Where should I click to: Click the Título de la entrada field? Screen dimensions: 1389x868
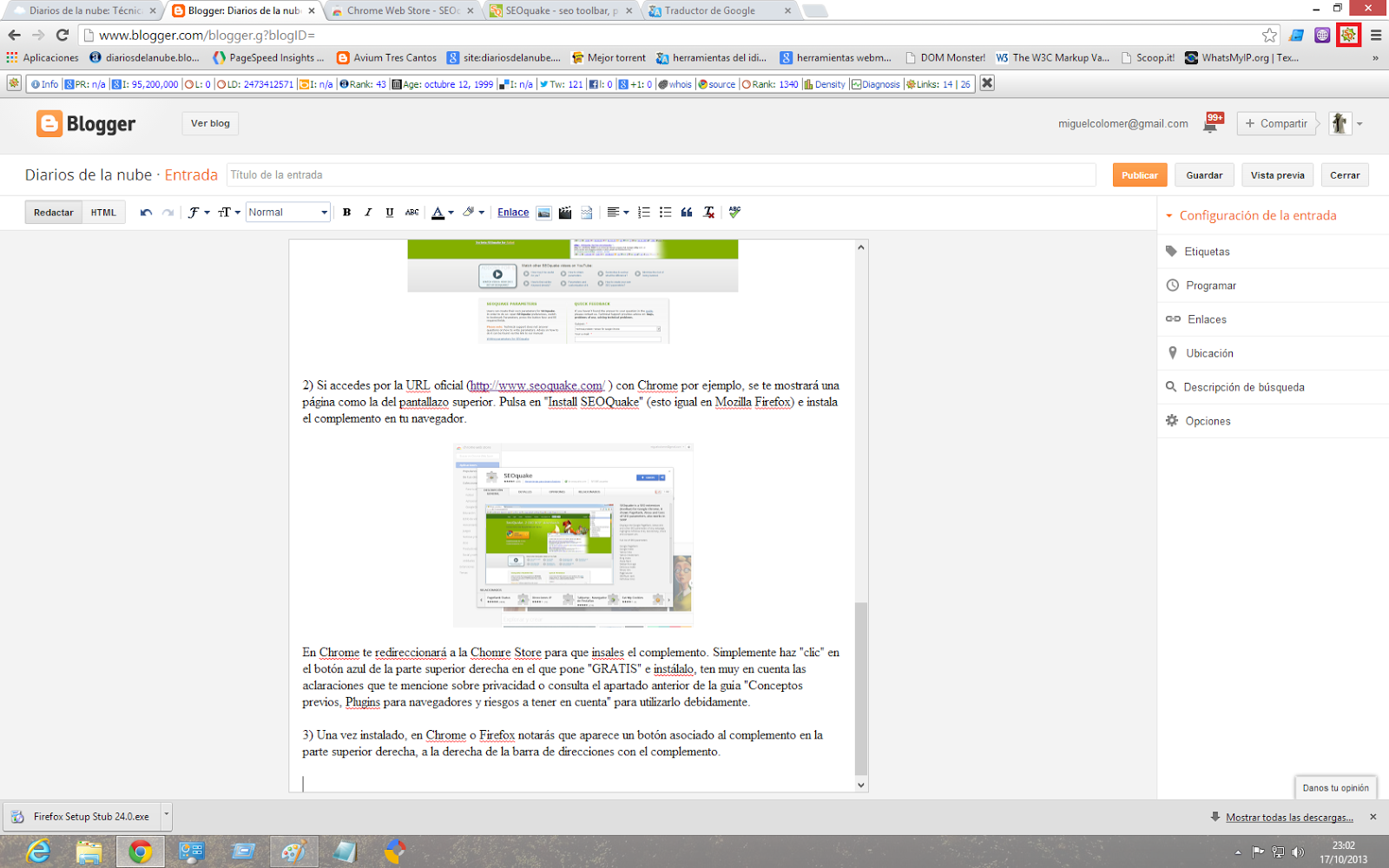pyautogui.click(x=661, y=175)
